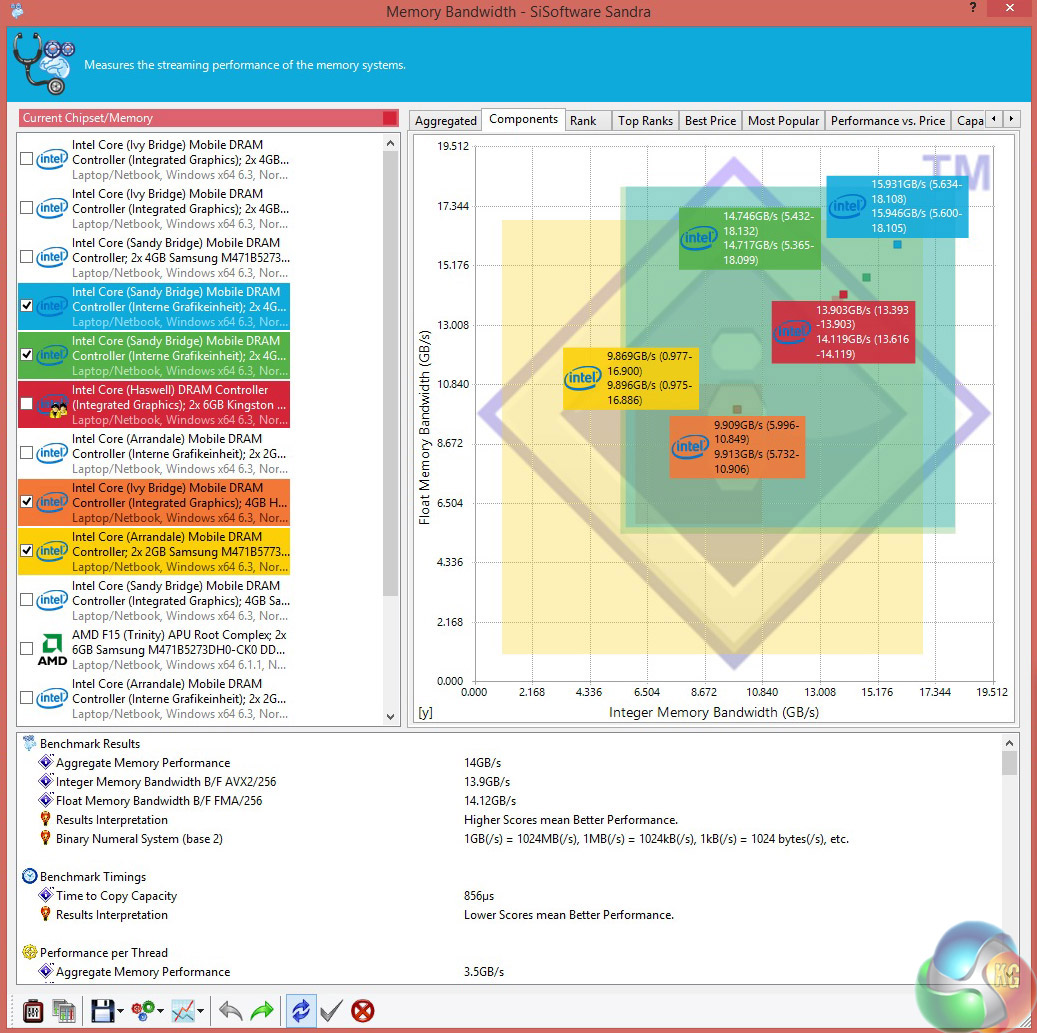The image size is (1037, 1033).
Task: Check the red Haswell 2x 6GB Kingston entry
Action: pyautogui.click(x=26, y=404)
